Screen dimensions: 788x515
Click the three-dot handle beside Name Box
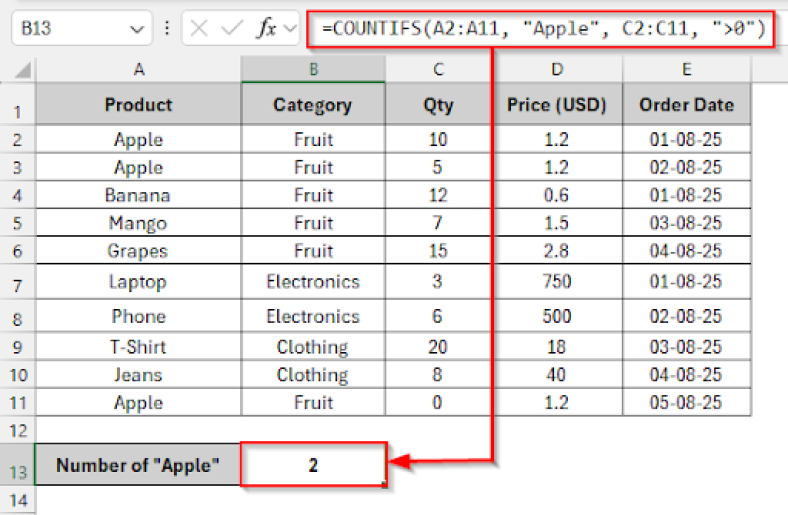[167, 30]
